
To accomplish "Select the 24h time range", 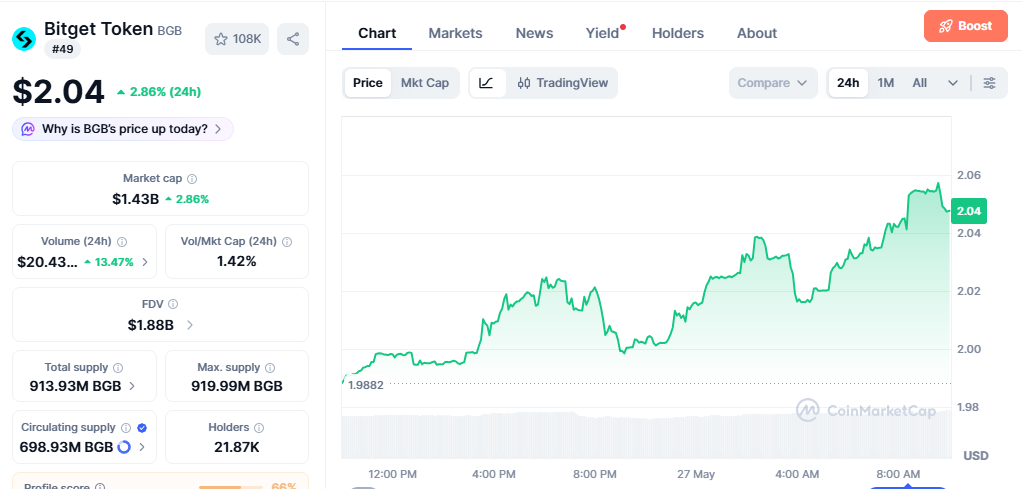I will [848, 83].
